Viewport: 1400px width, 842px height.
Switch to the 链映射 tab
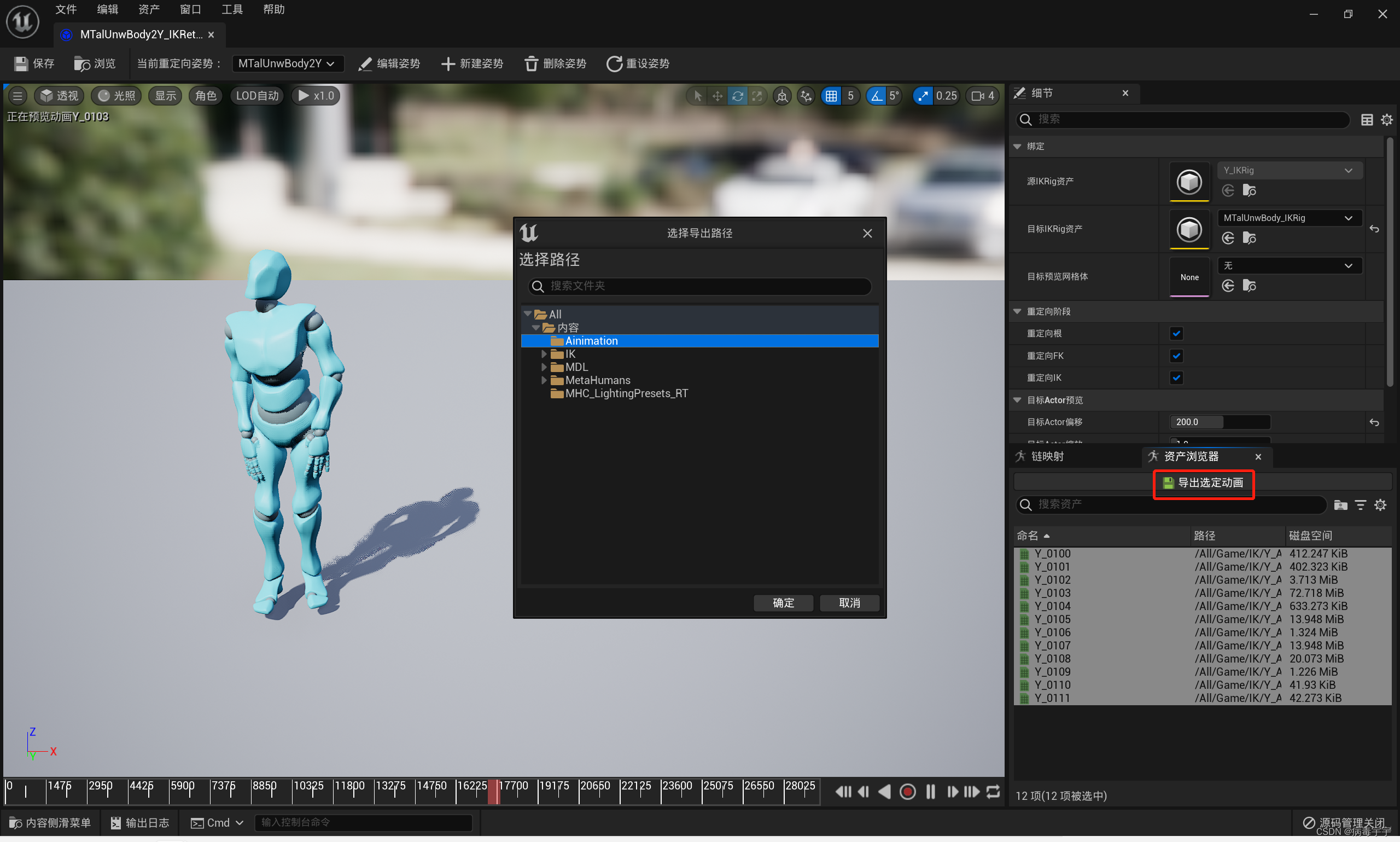(x=1047, y=456)
